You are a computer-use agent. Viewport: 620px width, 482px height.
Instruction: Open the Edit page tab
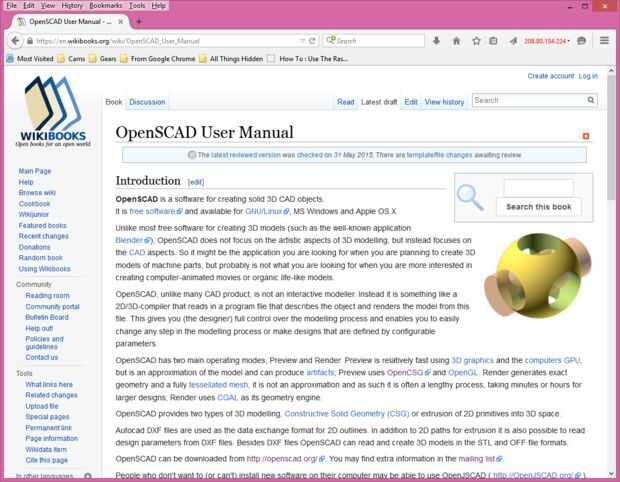click(410, 102)
